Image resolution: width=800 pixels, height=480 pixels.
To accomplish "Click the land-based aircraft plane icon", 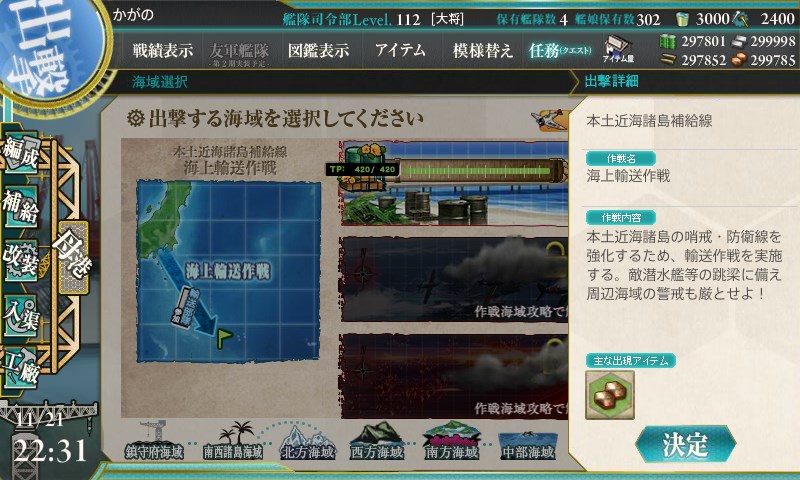I will 549,119.
